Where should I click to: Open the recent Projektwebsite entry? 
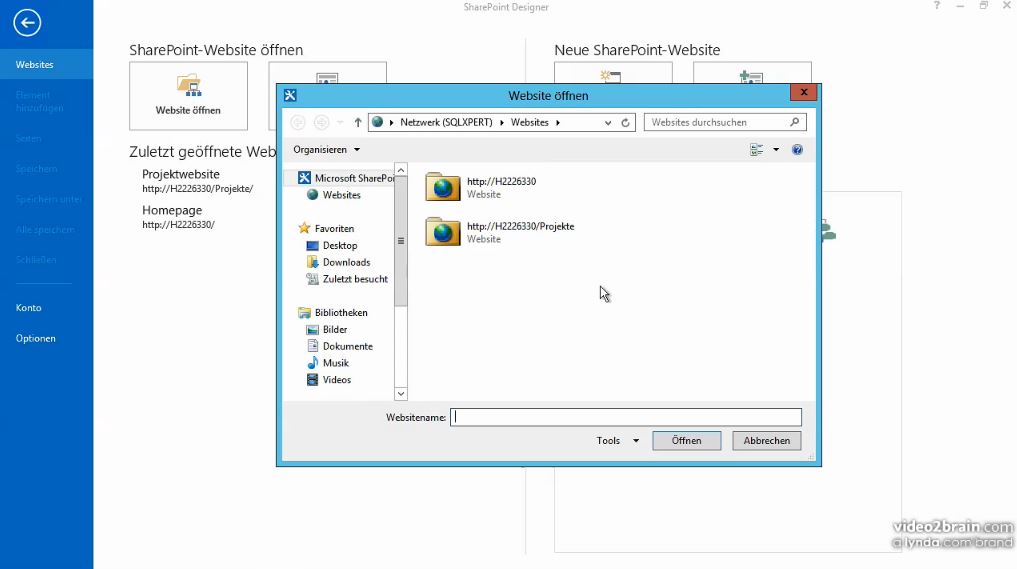pyautogui.click(x=198, y=180)
